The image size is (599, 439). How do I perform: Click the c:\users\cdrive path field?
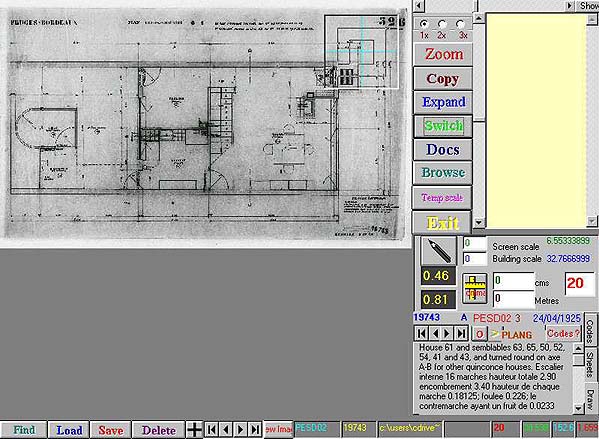[x=410, y=429]
